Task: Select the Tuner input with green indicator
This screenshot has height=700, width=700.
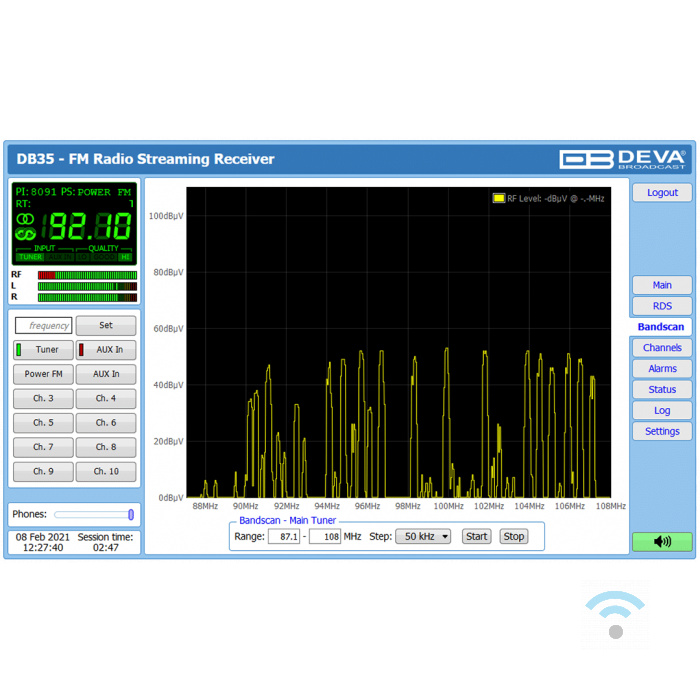Action: [x=43, y=350]
